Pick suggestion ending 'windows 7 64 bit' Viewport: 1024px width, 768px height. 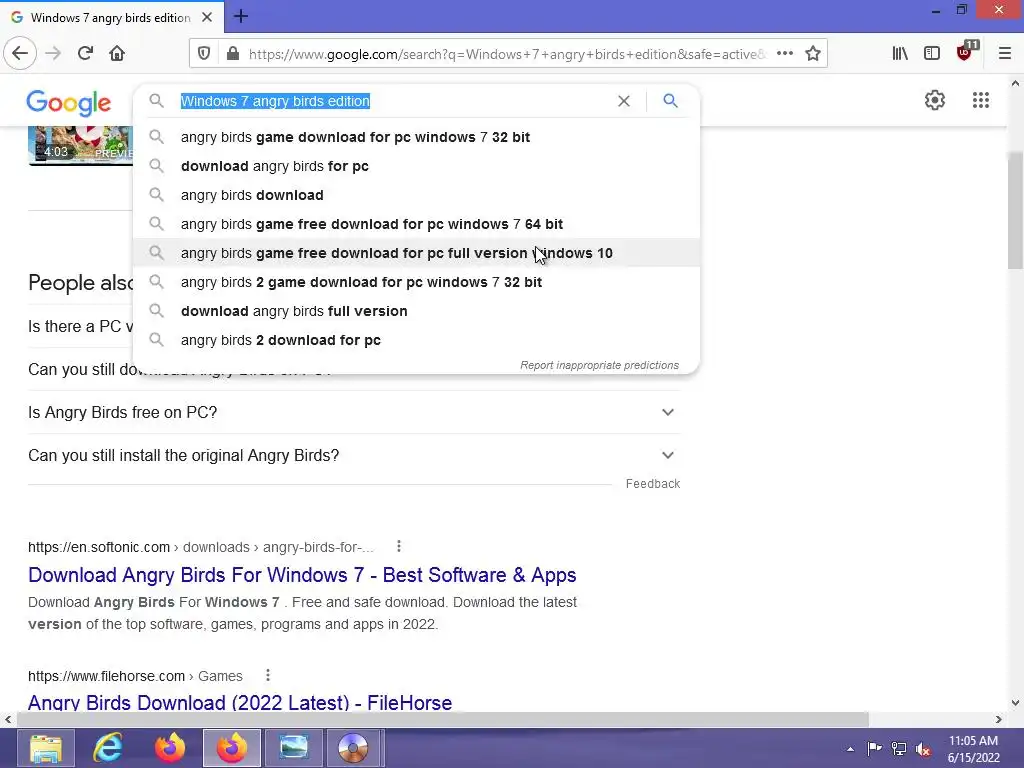point(416,224)
